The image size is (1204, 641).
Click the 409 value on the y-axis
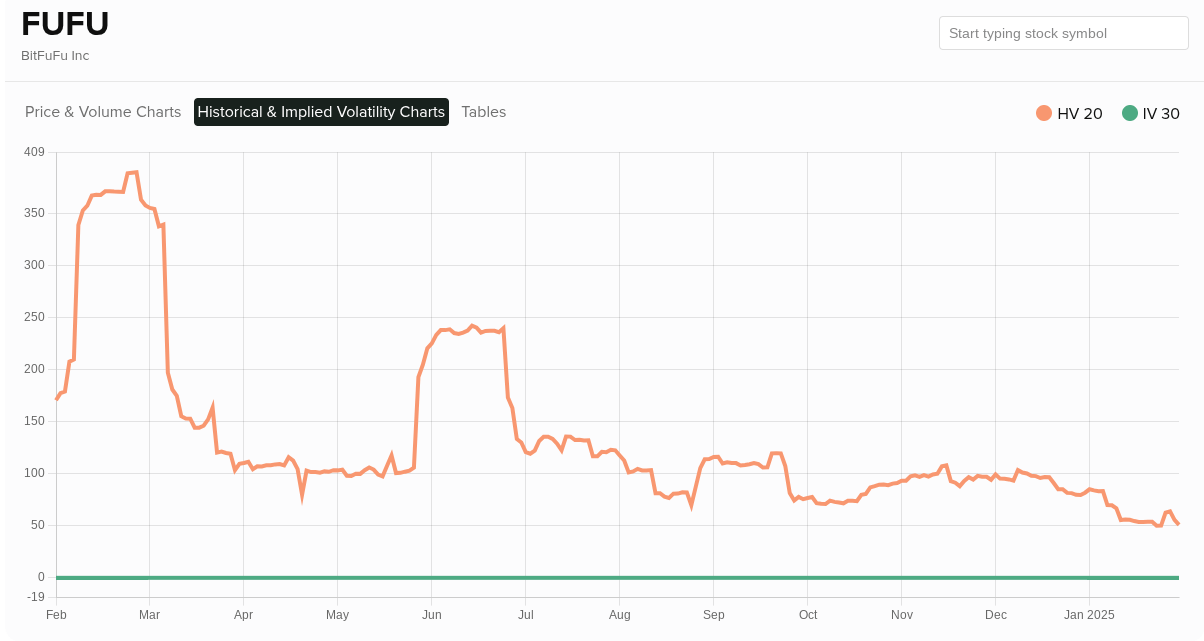32,151
